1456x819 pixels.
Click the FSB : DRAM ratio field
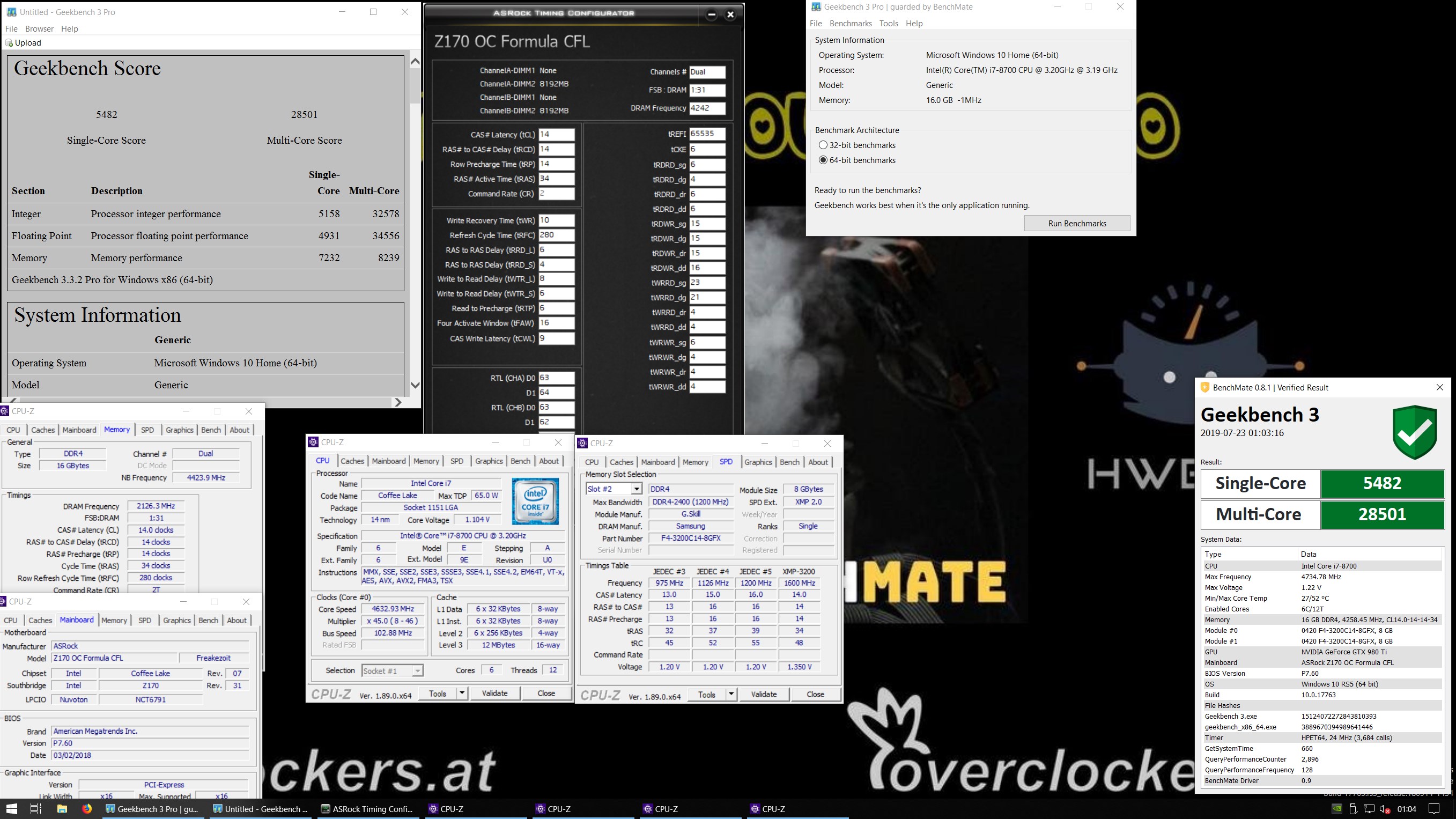tap(707, 90)
